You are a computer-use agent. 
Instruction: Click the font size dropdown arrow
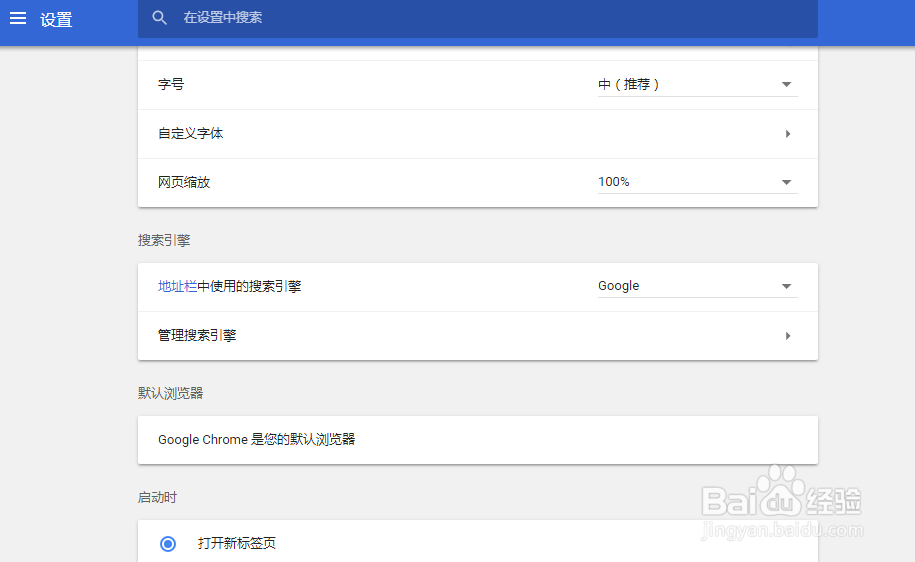[x=786, y=85]
